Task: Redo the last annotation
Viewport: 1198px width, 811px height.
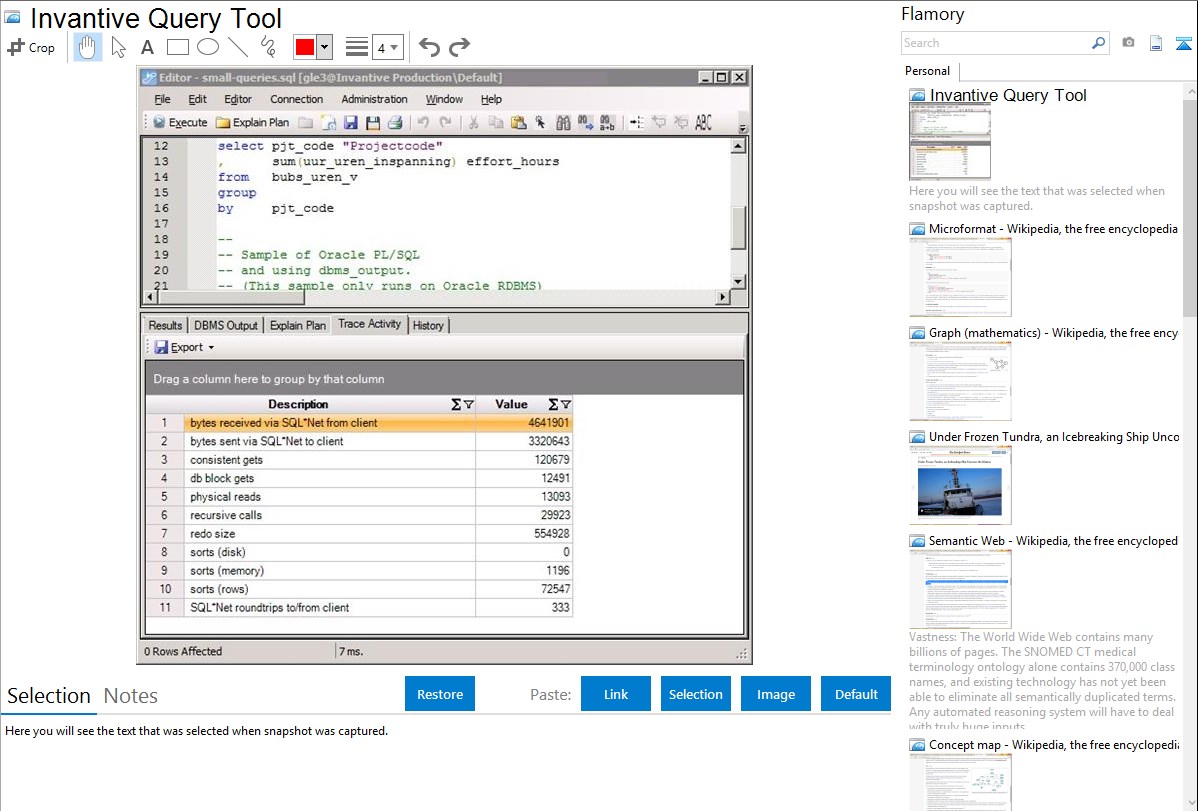Action: point(459,47)
